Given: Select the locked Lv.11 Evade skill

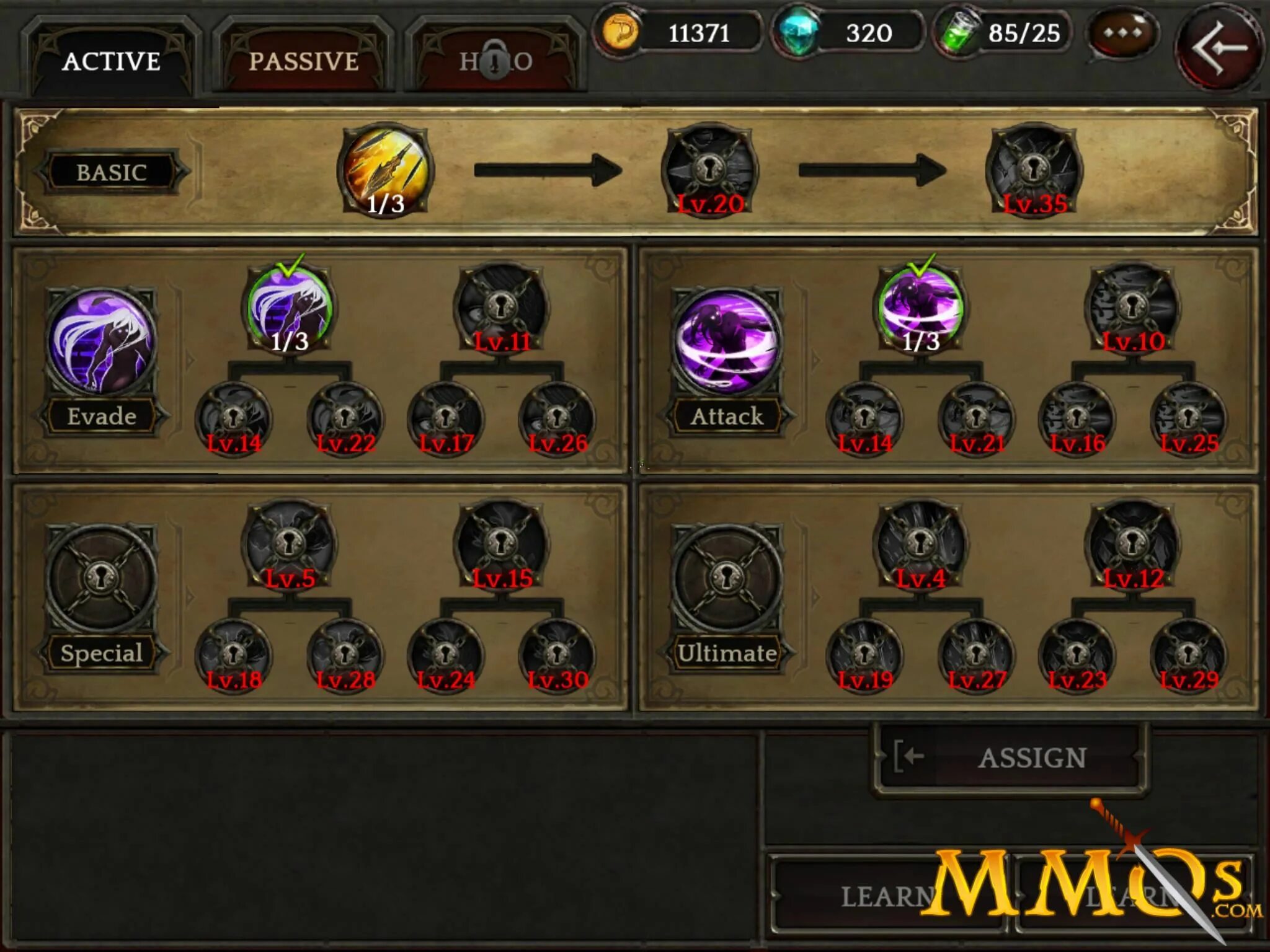Looking at the screenshot, I should click(501, 308).
